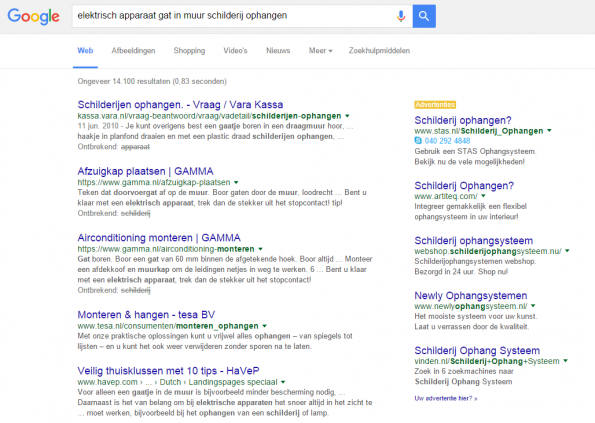Click the Skype phone icon next to 040 292 4848

tap(418, 141)
